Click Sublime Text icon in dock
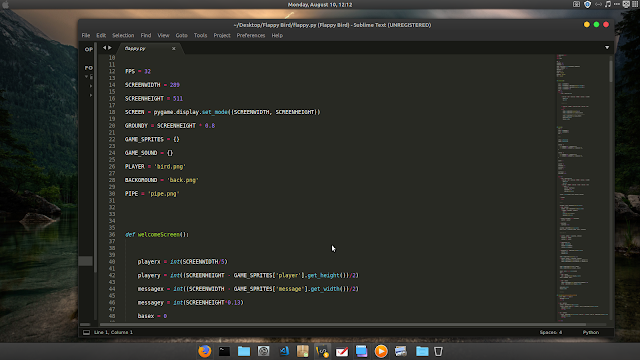This screenshot has height=360, width=640. click(x=322, y=351)
